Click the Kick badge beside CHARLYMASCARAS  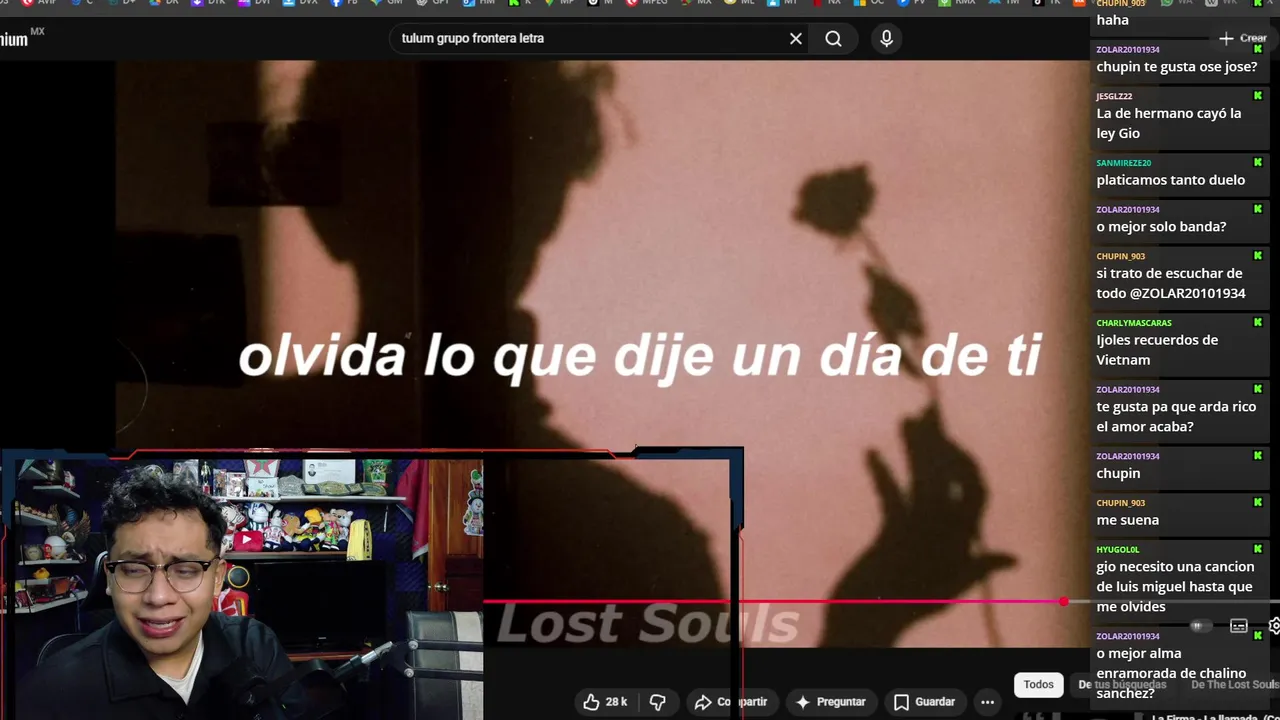pyautogui.click(x=1258, y=322)
